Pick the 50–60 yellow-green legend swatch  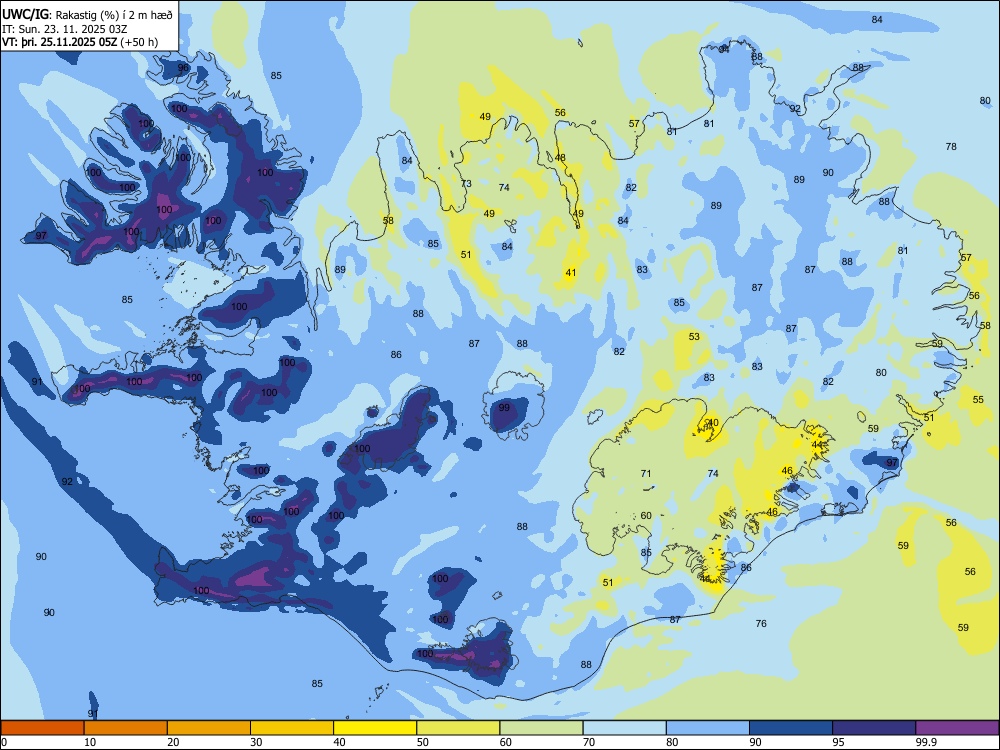[458, 728]
